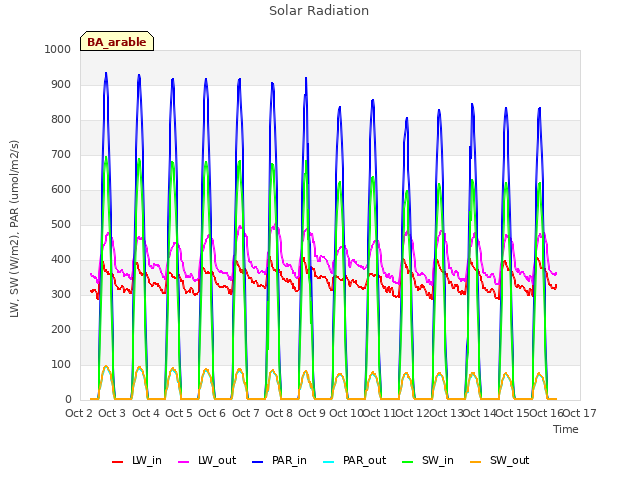Click the 600 y-axis tick label
This screenshot has height=480, width=640.
[x=61, y=189]
